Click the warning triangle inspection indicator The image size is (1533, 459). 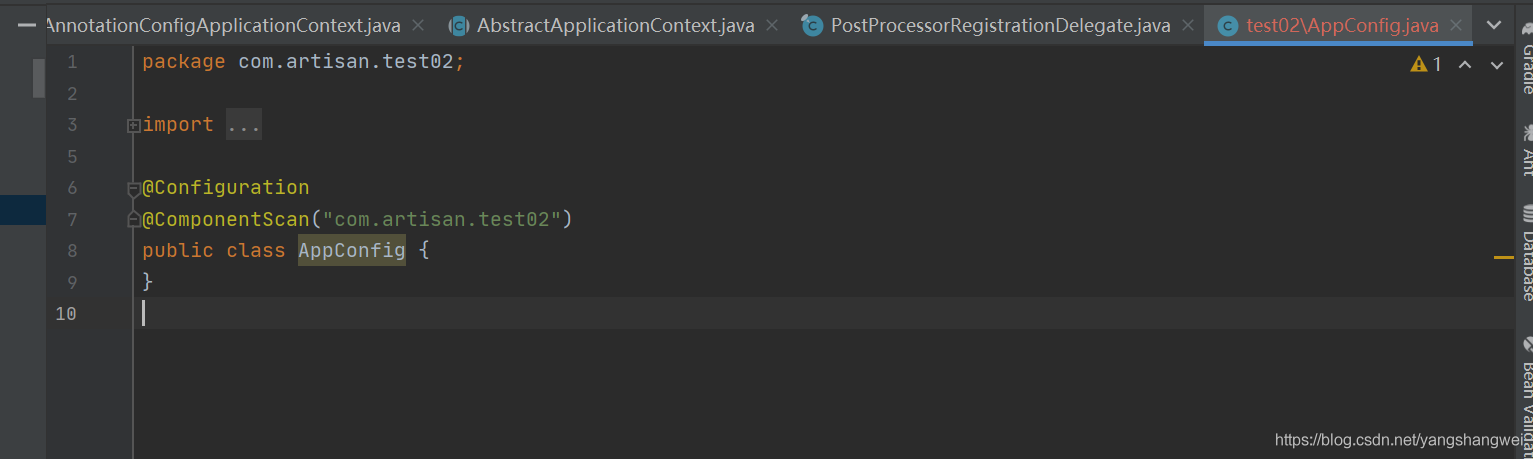[1418, 64]
